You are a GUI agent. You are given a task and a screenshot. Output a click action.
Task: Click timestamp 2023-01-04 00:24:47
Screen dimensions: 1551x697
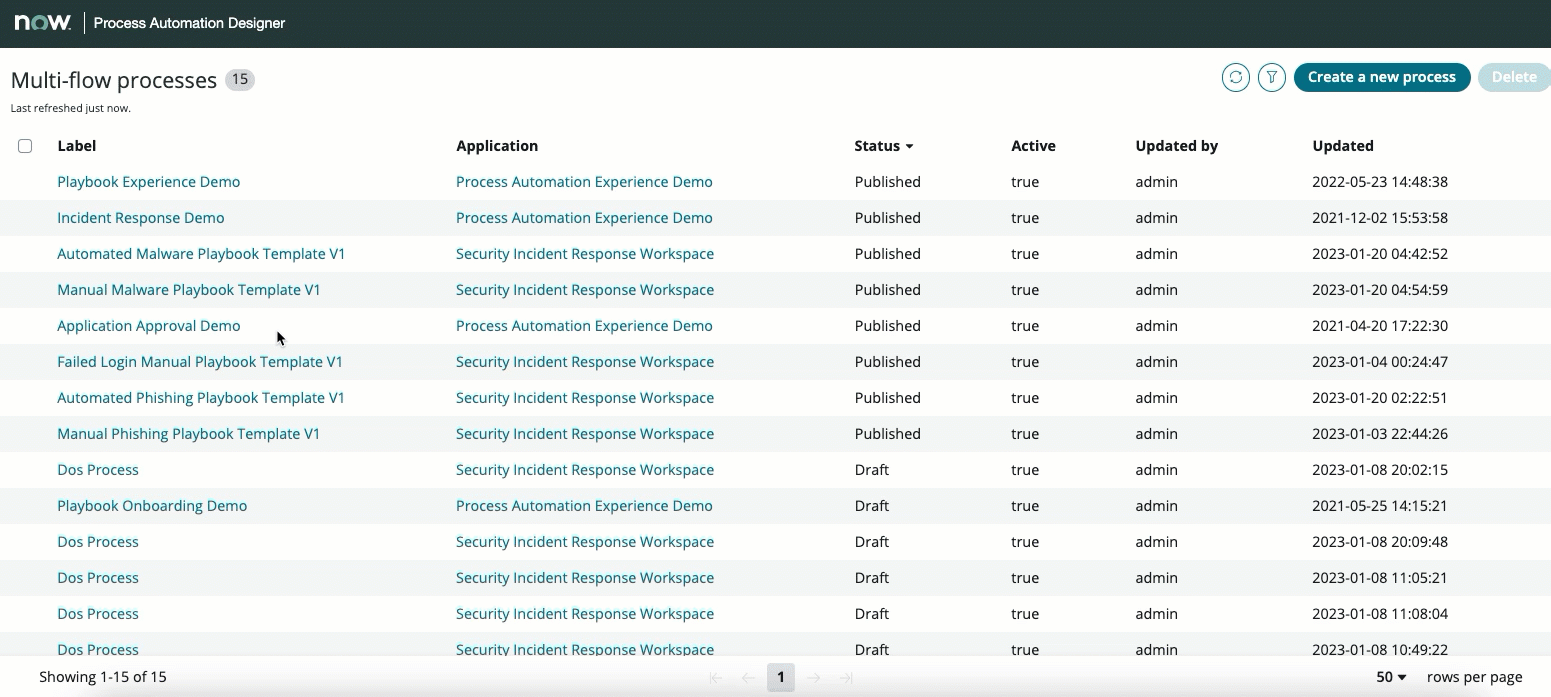[x=1380, y=362]
